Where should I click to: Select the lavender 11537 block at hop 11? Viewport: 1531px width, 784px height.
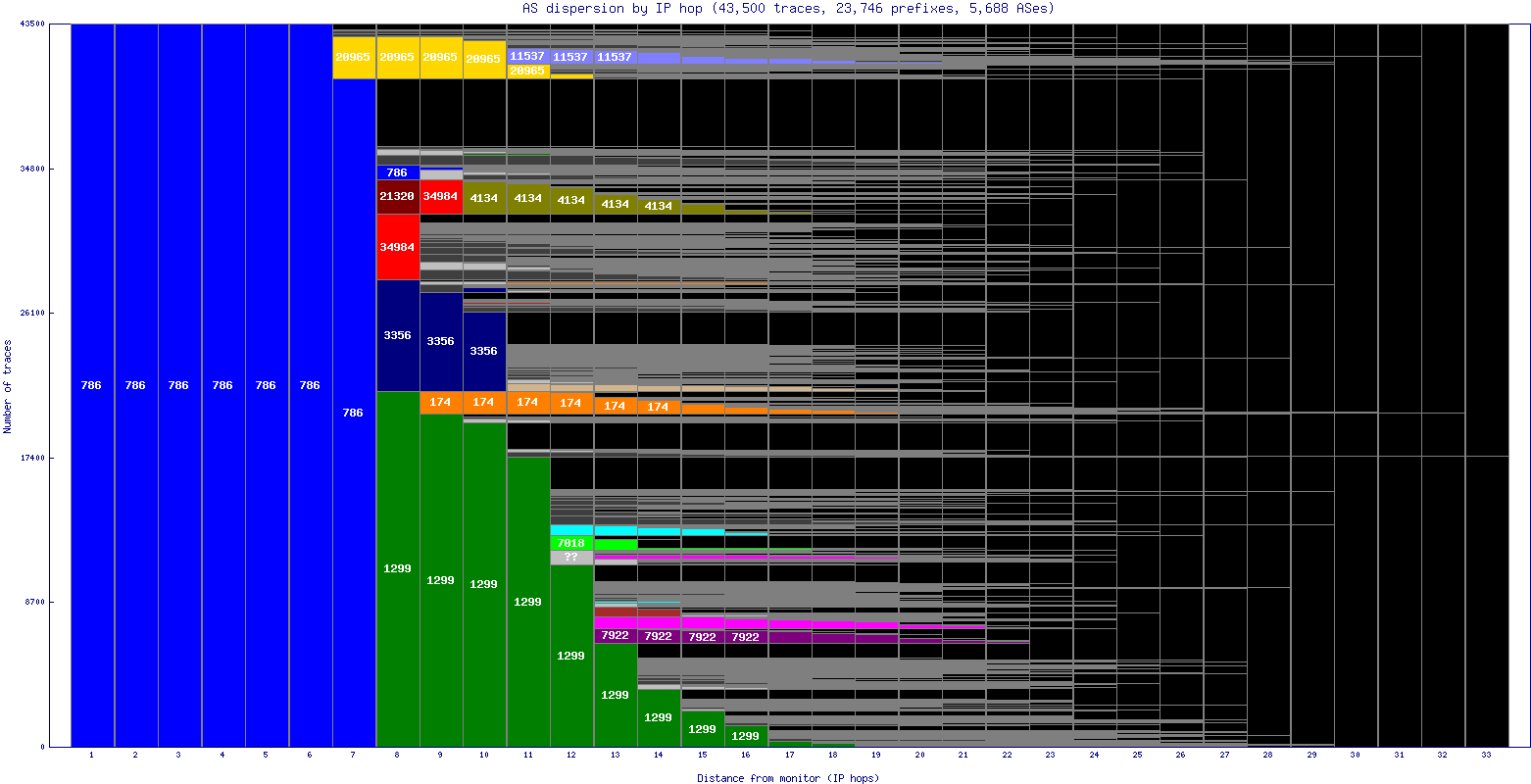pos(528,56)
